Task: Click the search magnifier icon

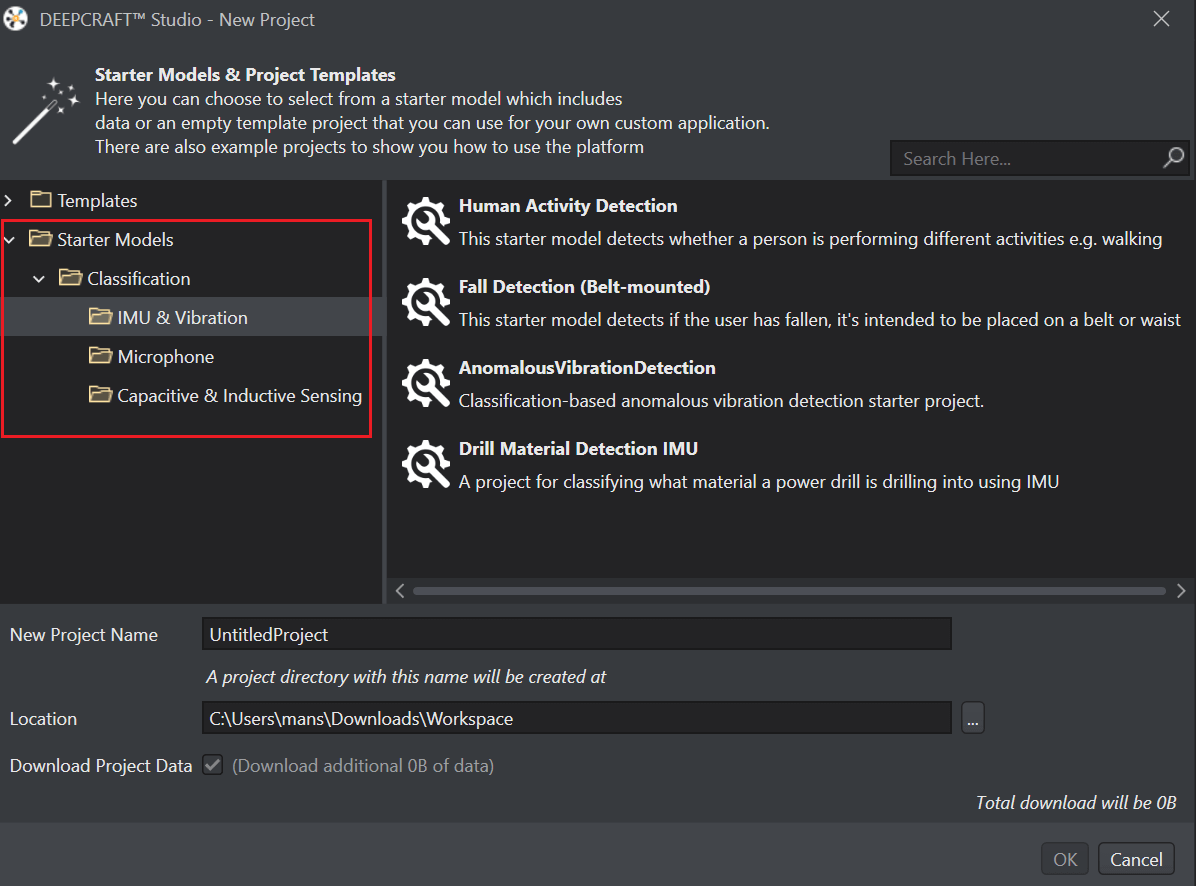Action: coord(1173,158)
